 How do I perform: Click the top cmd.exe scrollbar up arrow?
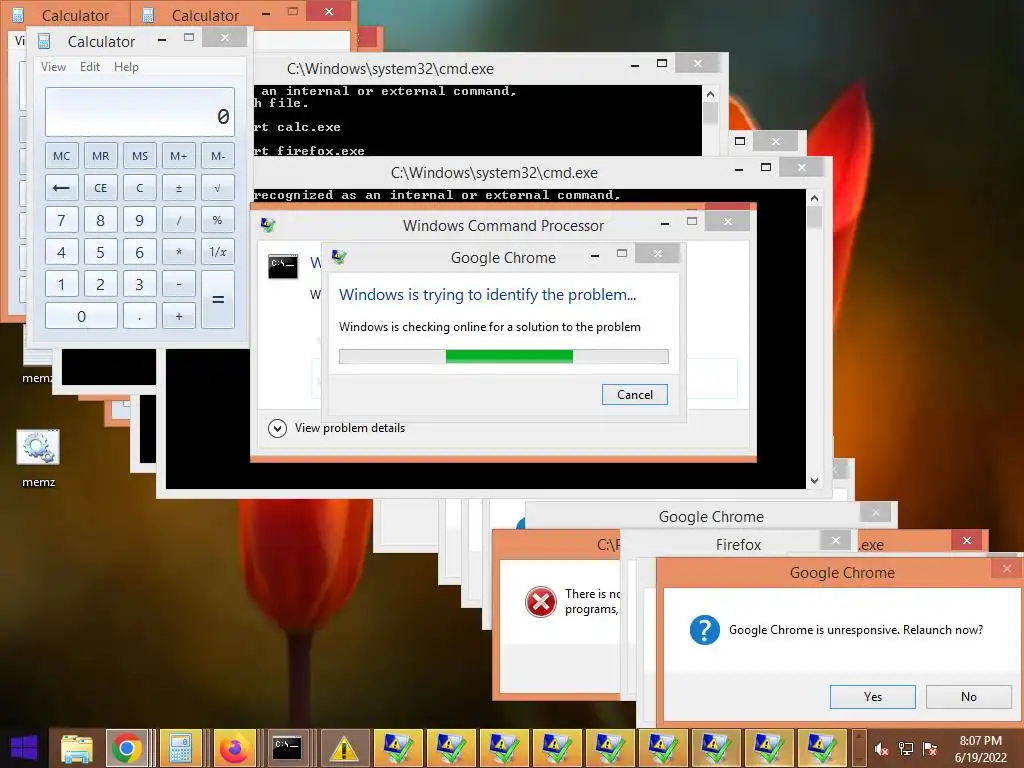pos(711,94)
